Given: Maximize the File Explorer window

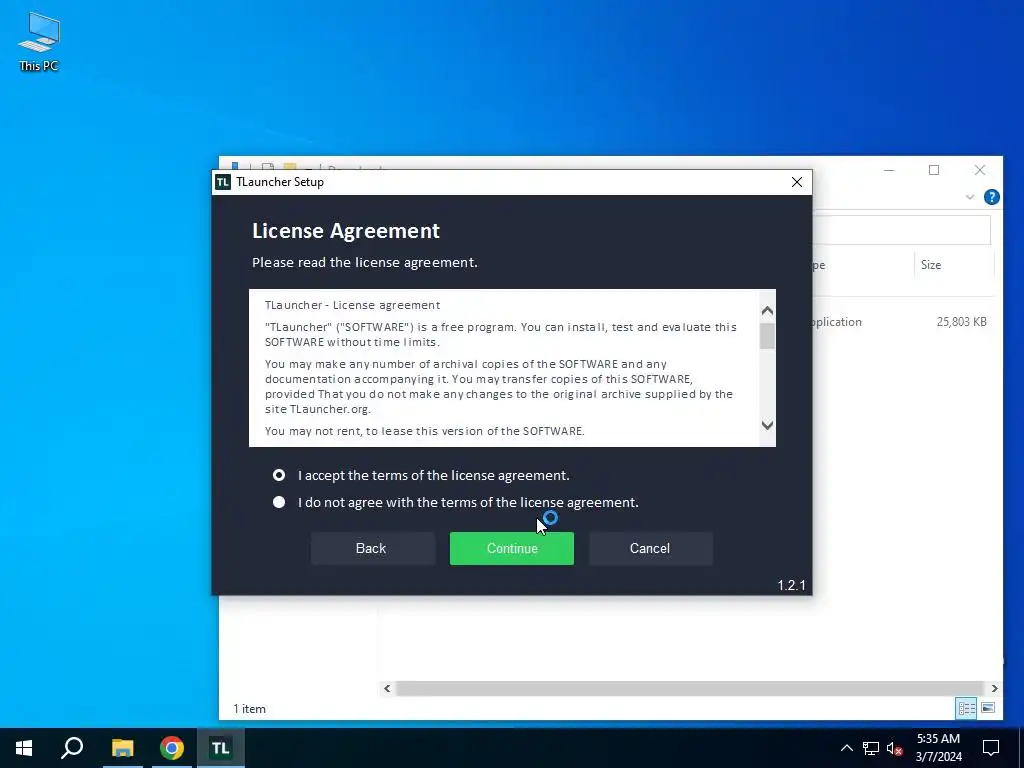Looking at the screenshot, I should tap(934, 170).
